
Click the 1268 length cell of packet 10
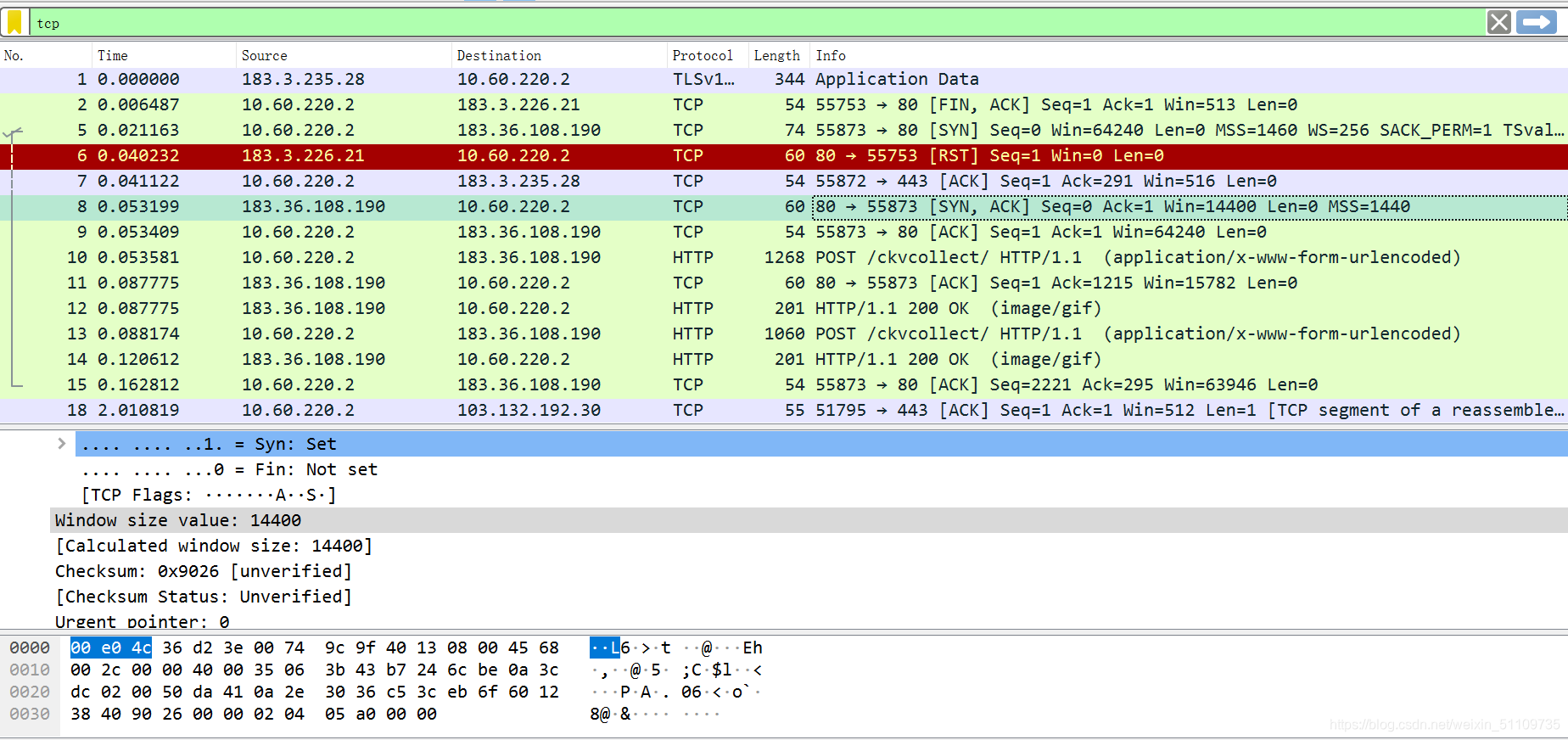(x=784, y=257)
